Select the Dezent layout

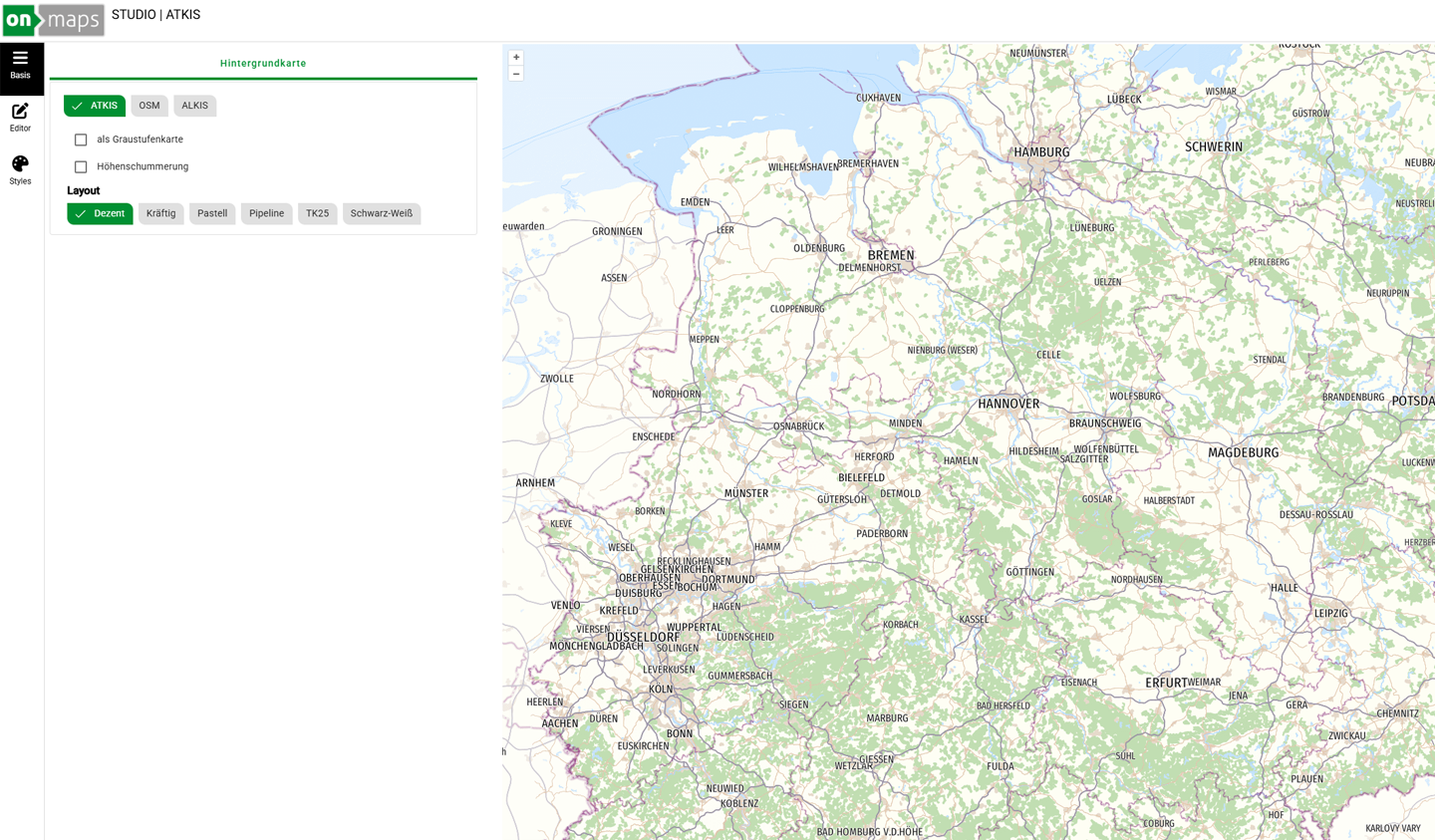100,213
